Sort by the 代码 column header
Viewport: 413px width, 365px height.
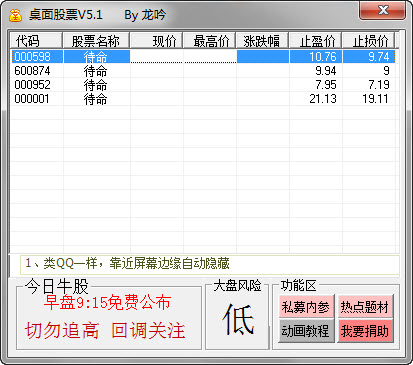(x=36, y=41)
